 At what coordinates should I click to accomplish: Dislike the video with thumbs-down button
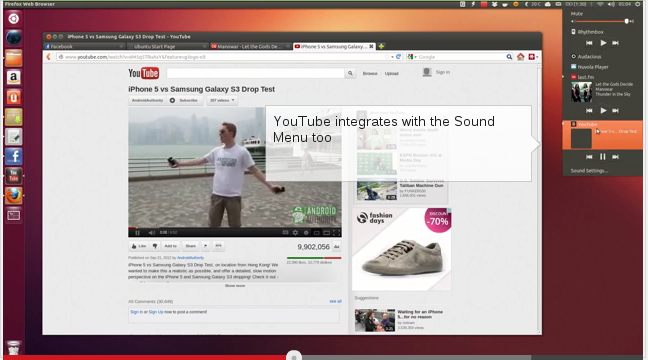point(155,246)
